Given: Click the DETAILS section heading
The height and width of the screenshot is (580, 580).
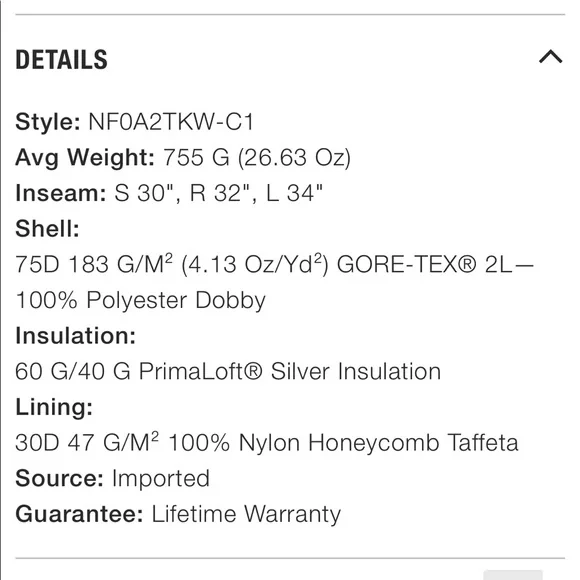Looking at the screenshot, I should pyautogui.click(x=61, y=60).
